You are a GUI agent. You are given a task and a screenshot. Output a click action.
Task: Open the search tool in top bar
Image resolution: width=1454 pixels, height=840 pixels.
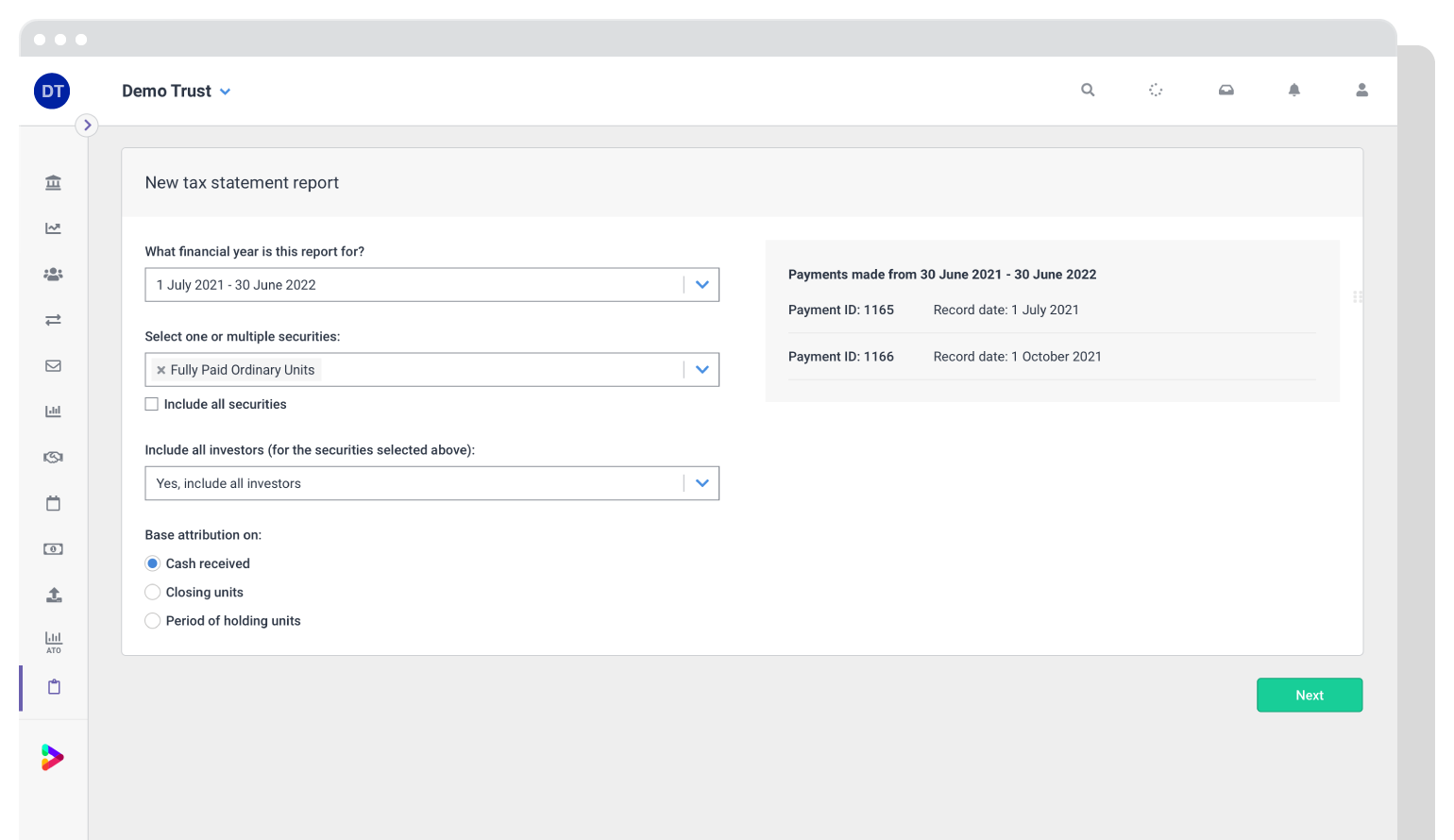1087,90
